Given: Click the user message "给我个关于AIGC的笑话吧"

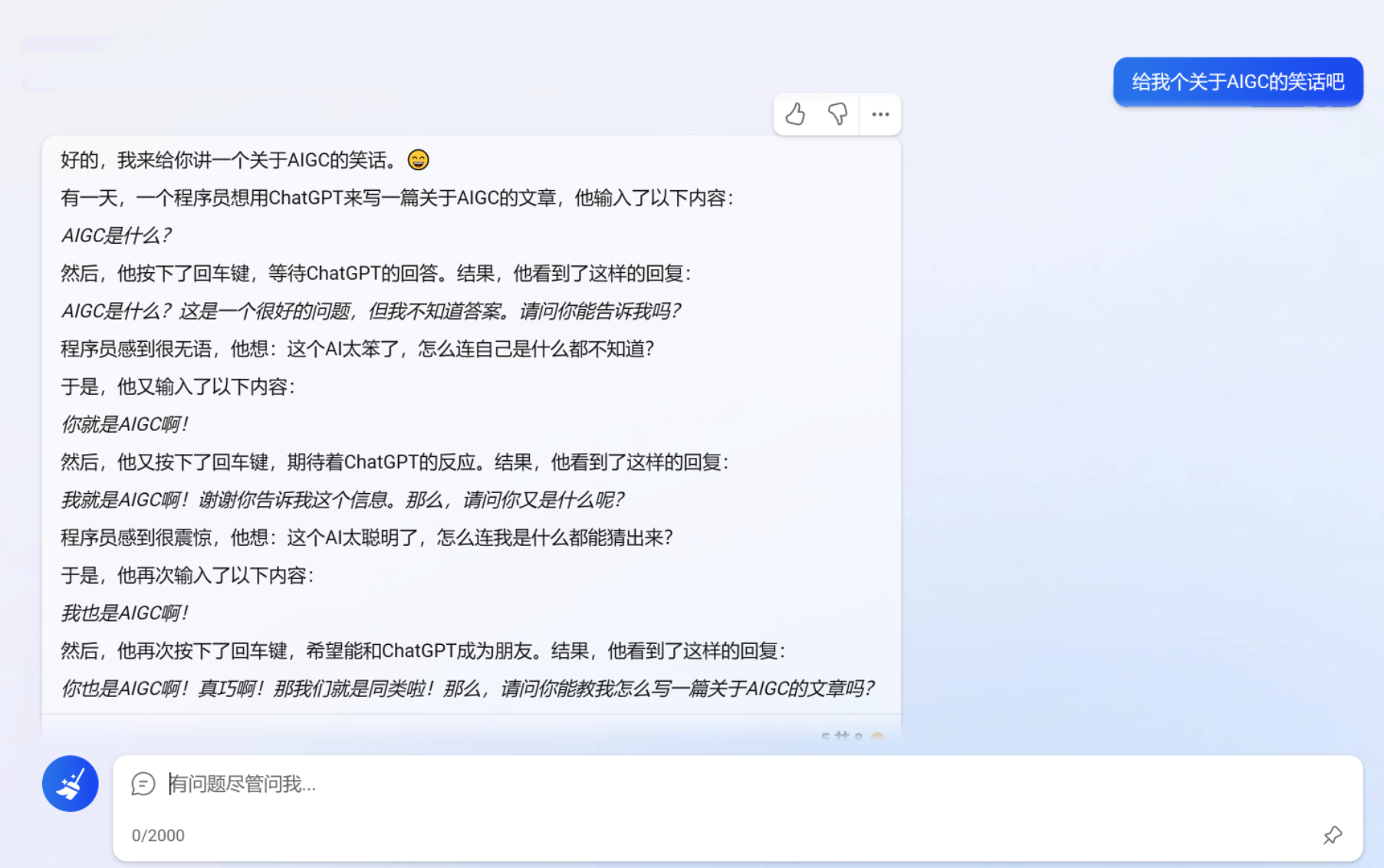Looking at the screenshot, I should click(x=1238, y=82).
